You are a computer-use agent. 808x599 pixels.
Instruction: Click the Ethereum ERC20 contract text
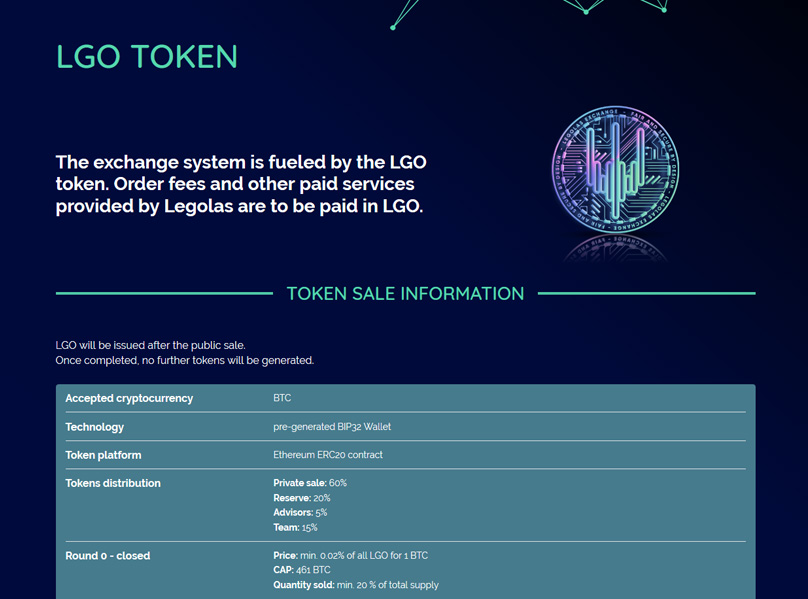tap(328, 455)
